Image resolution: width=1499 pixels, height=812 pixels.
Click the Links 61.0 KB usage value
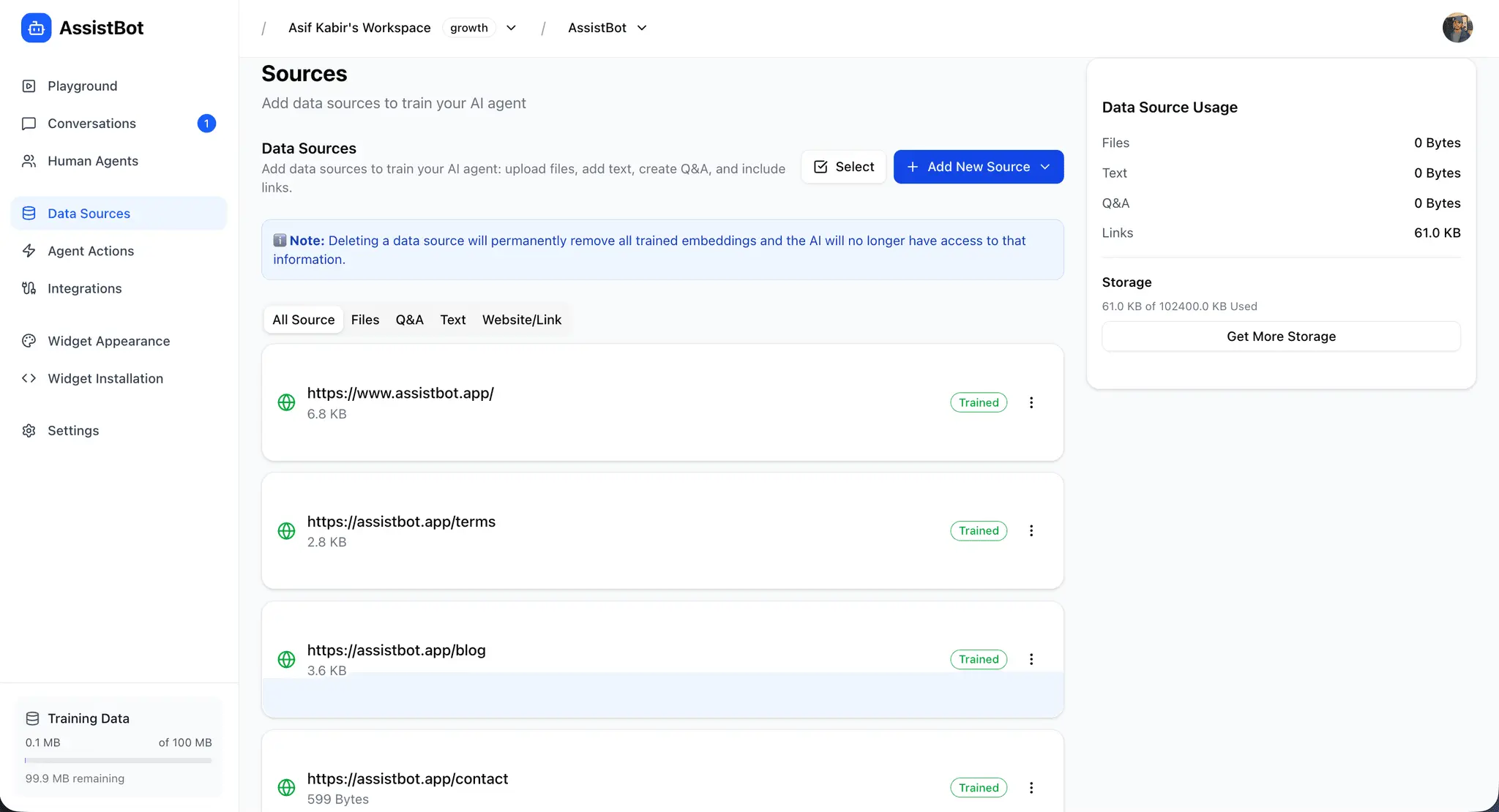coord(1437,233)
